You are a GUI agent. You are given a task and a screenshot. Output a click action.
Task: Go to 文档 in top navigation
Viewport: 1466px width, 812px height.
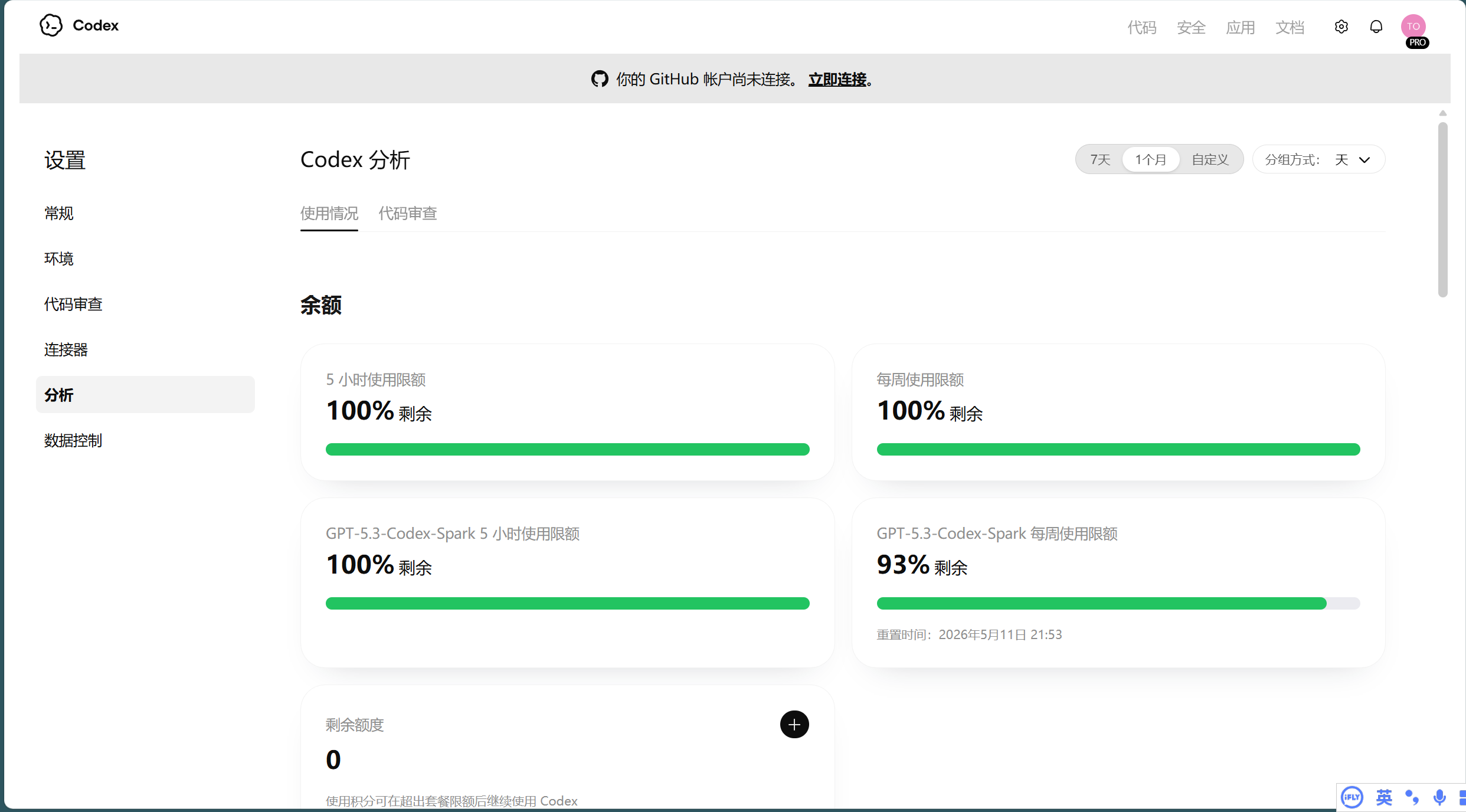(x=1290, y=27)
